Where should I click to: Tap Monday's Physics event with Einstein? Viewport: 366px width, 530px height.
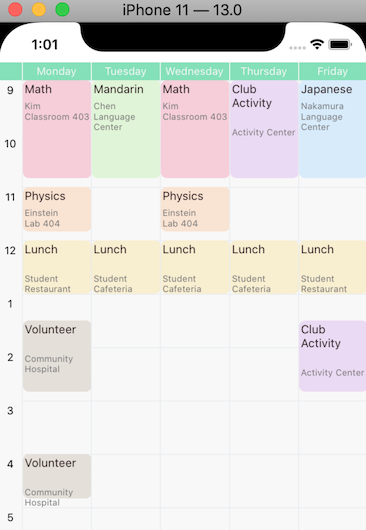[57, 210]
